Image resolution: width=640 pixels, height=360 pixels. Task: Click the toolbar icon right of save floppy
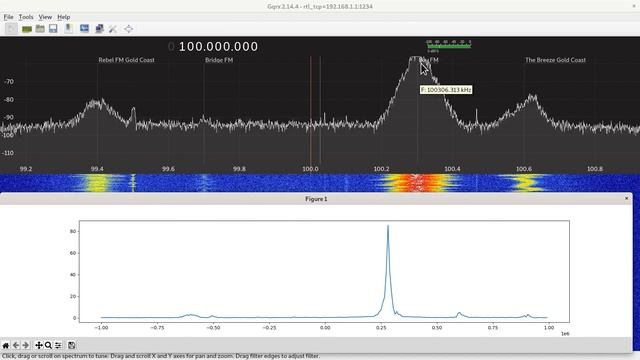tap(69, 29)
